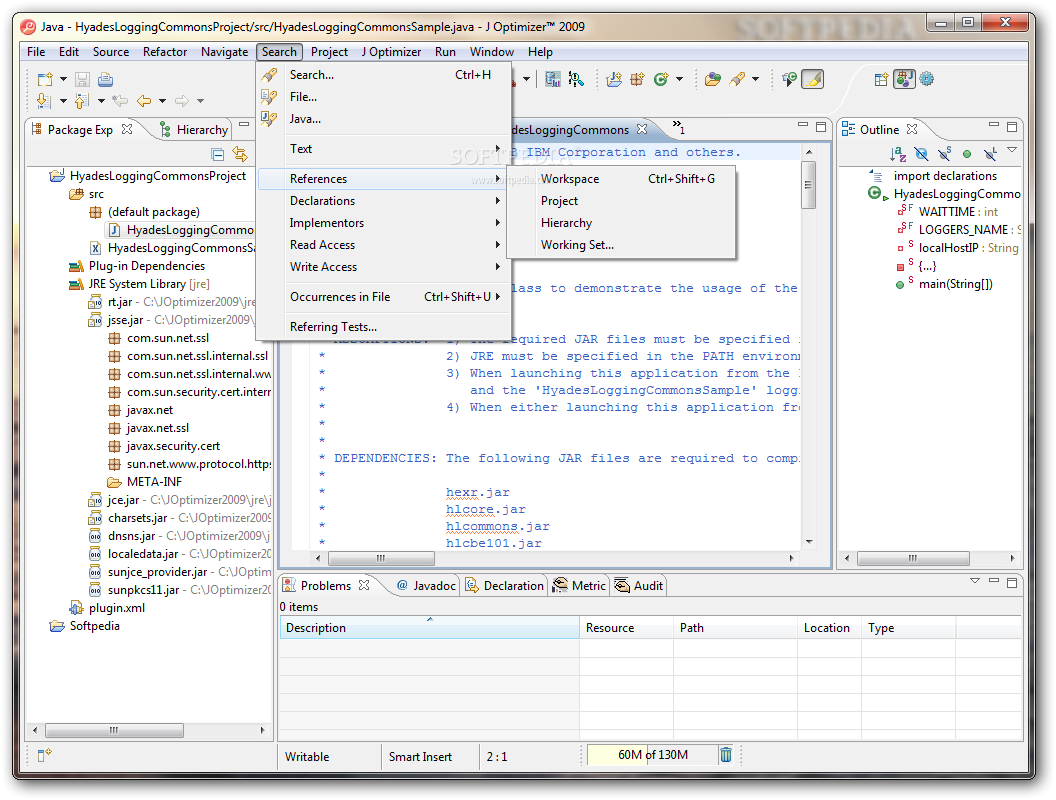Toggle Hide Non-Public Members green dot
This screenshot has width=1056, height=800.
pos(967,154)
